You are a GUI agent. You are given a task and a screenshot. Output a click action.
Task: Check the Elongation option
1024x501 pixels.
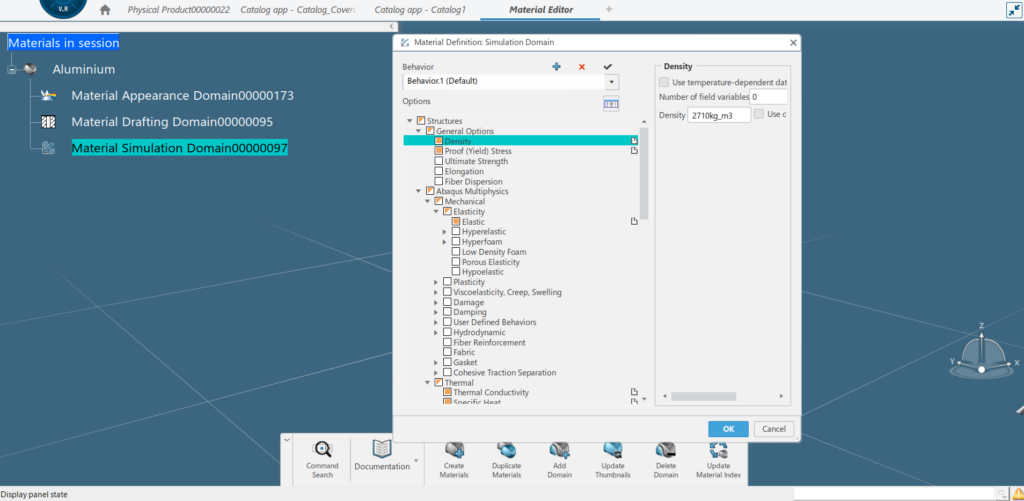[439, 171]
